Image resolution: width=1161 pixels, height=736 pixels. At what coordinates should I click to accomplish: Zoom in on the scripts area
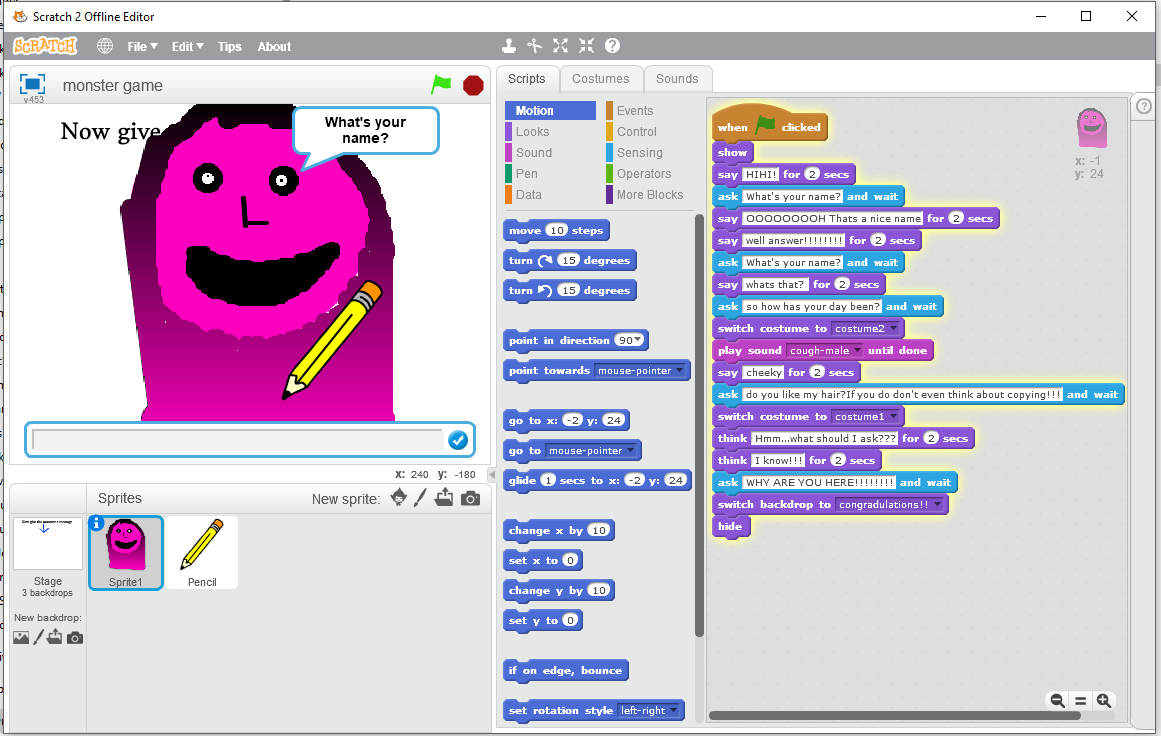tap(1103, 701)
